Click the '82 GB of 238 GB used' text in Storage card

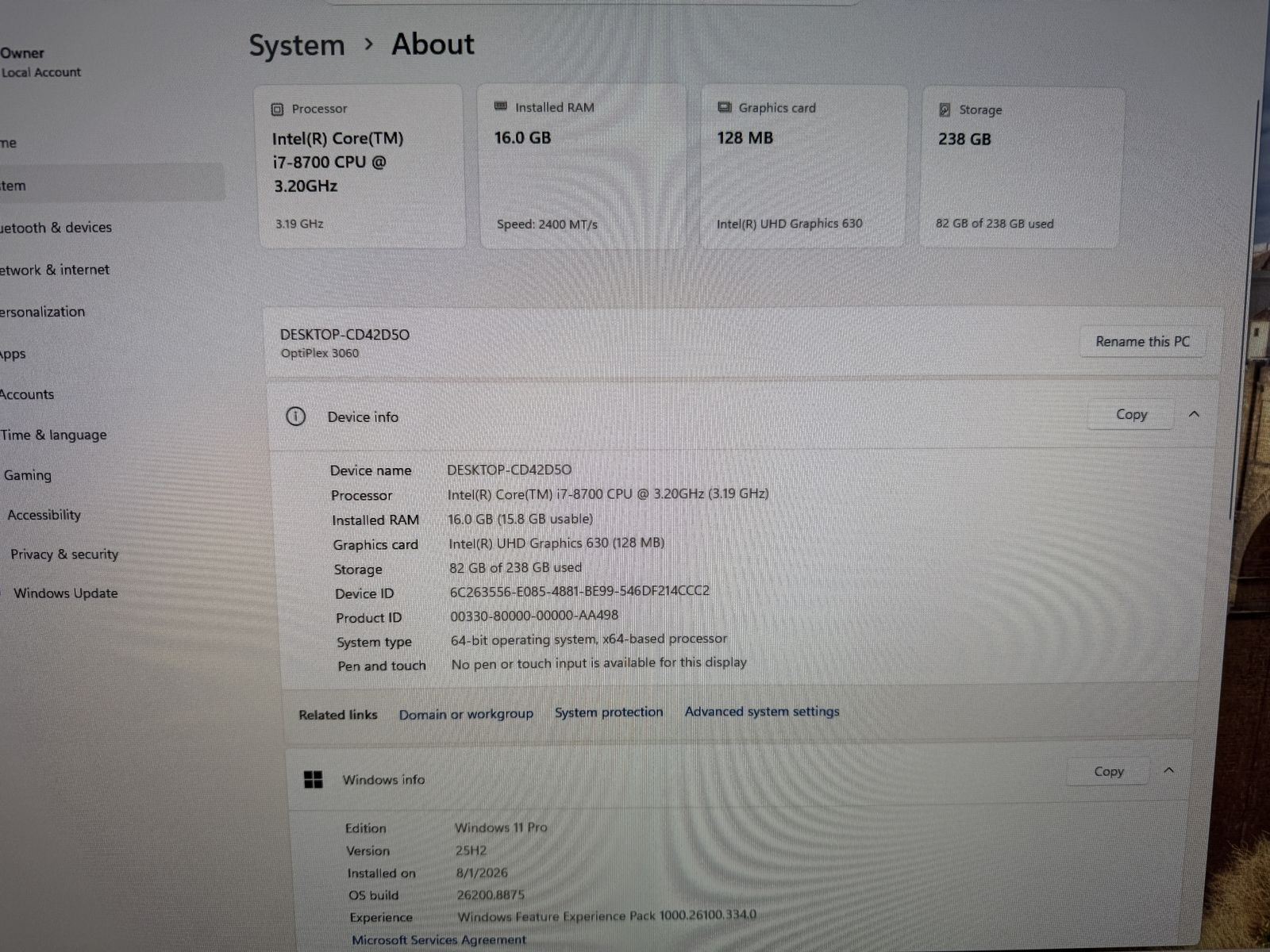pyautogui.click(x=995, y=224)
